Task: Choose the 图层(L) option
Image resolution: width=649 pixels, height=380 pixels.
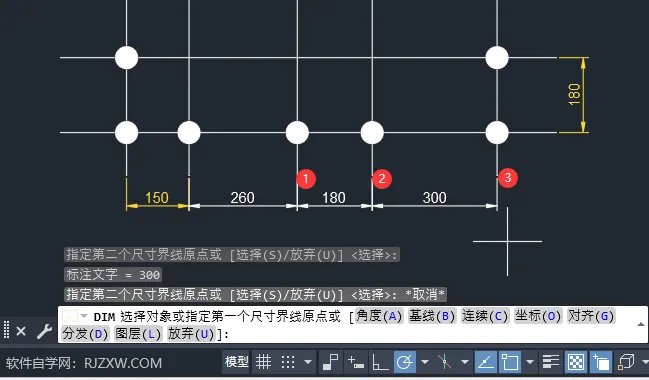Action: [x=138, y=333]
